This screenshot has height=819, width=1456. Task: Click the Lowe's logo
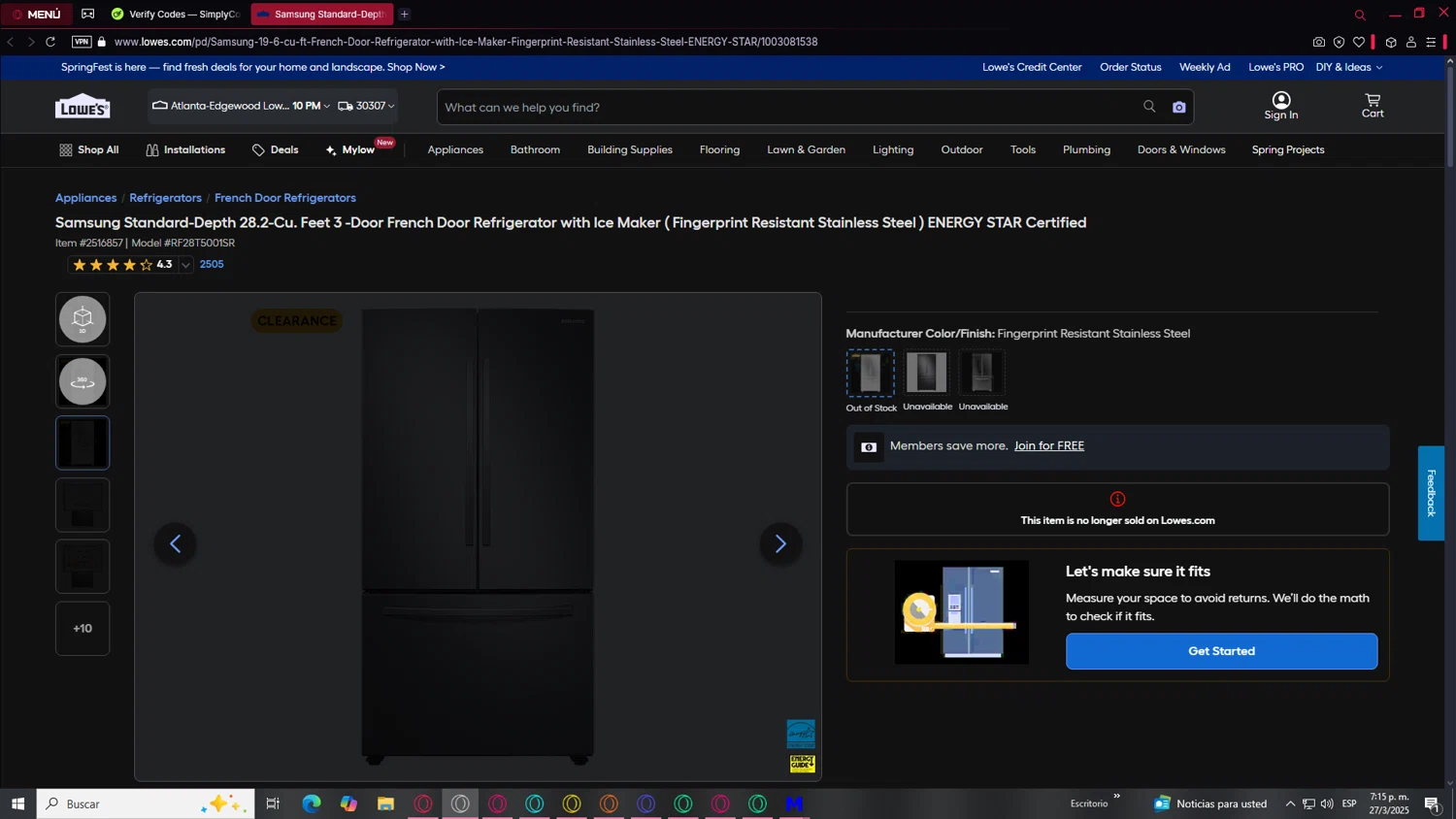(x=83, y=107)
